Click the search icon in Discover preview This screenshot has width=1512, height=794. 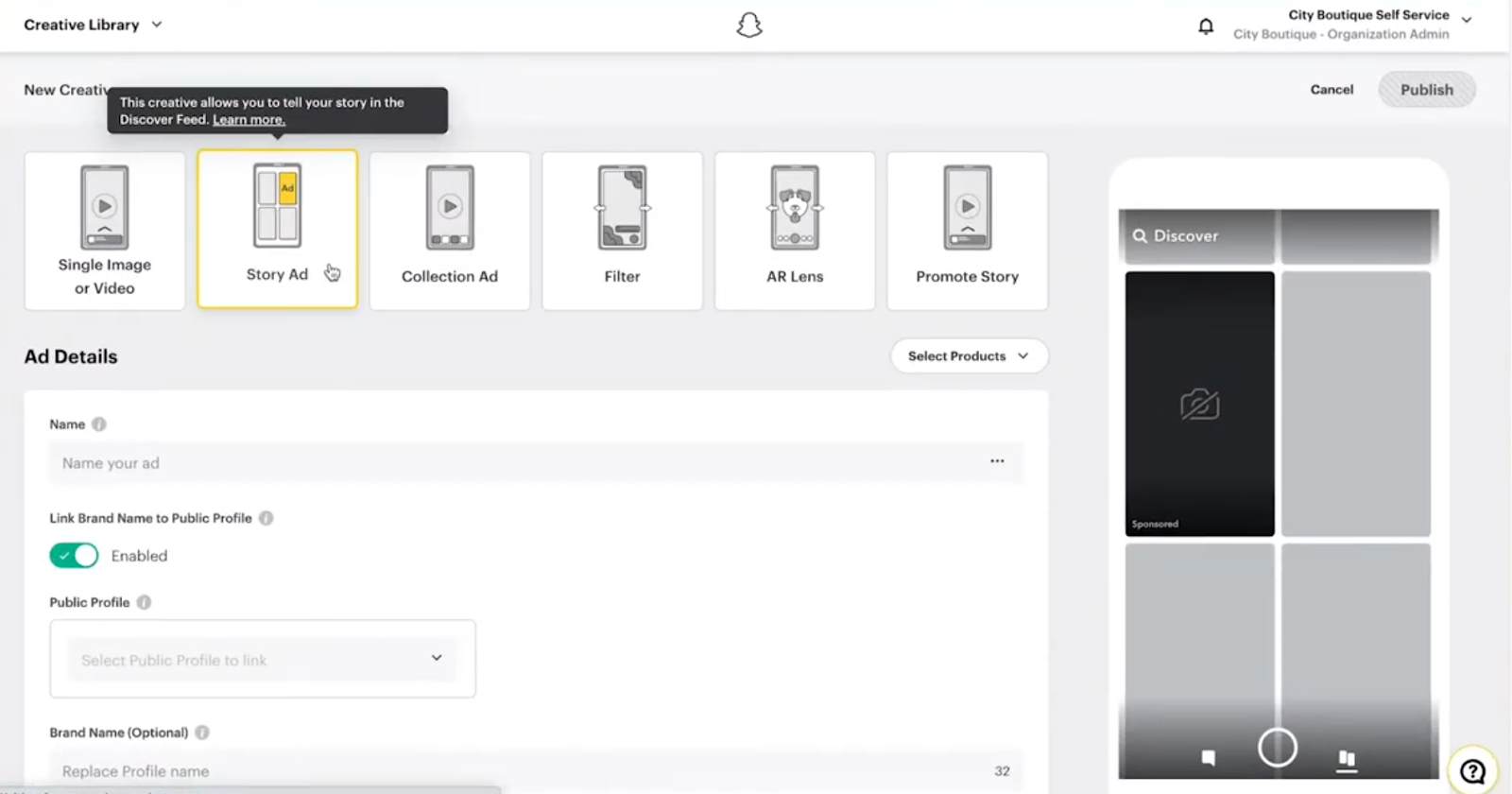click(1141, 236)
